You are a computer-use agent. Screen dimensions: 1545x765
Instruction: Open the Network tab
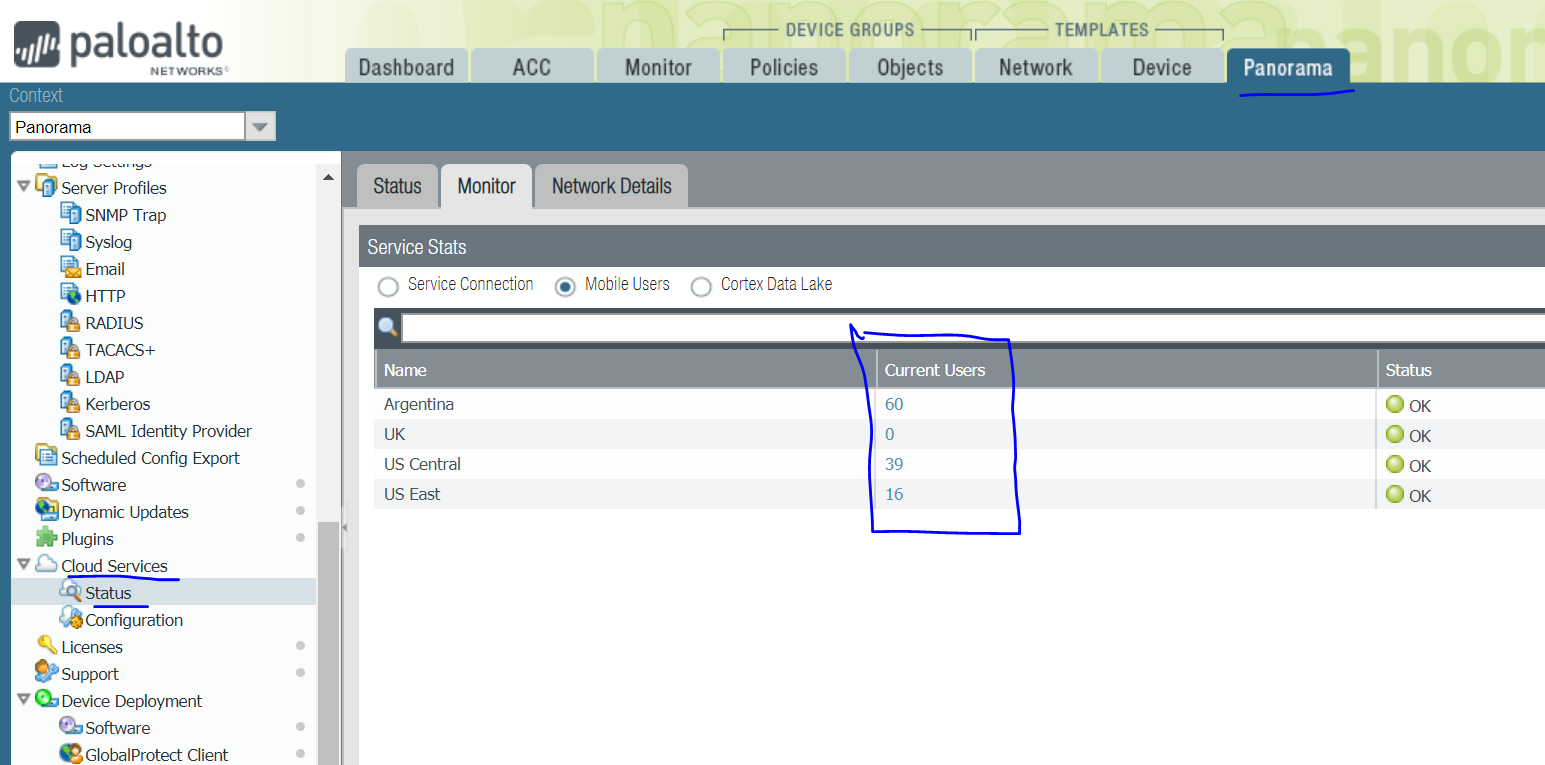pos(1036,67)
